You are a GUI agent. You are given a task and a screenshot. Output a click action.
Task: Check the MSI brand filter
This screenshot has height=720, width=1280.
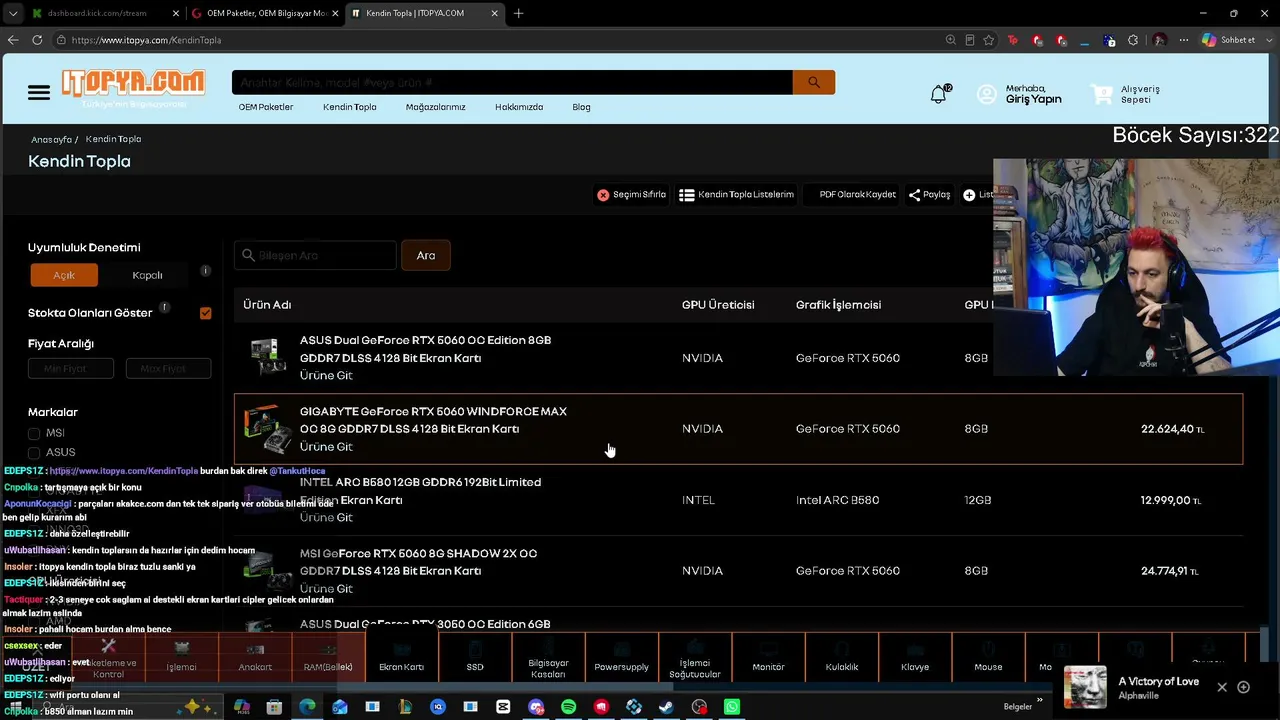[x=34, y=433]
